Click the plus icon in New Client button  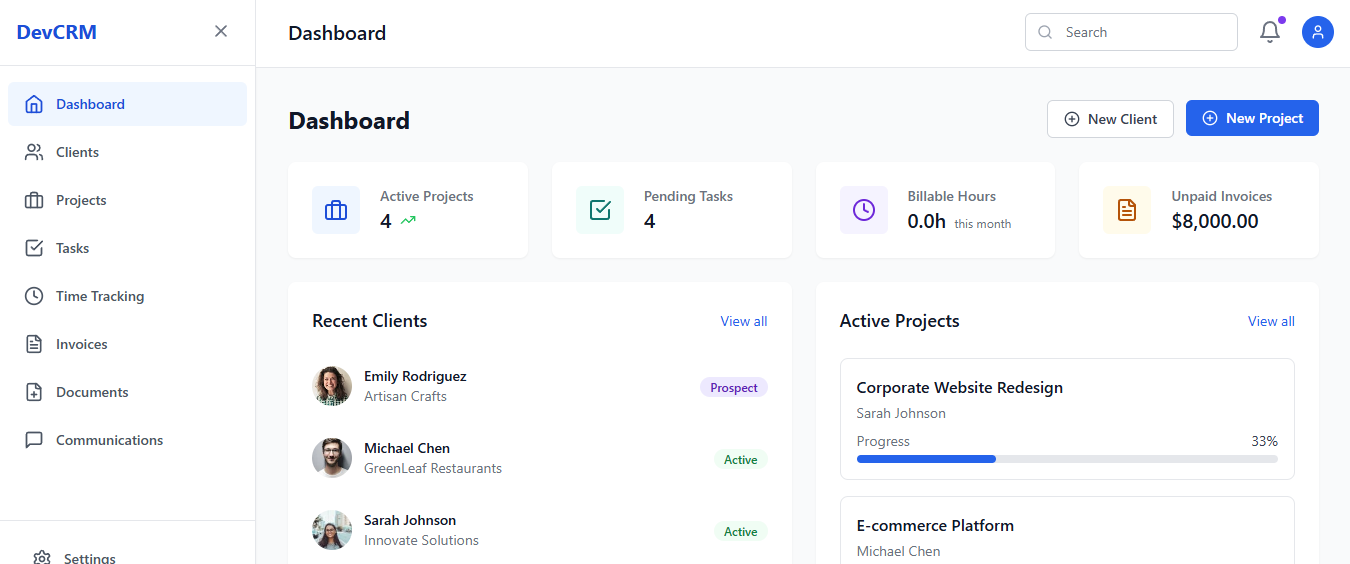1072,119
